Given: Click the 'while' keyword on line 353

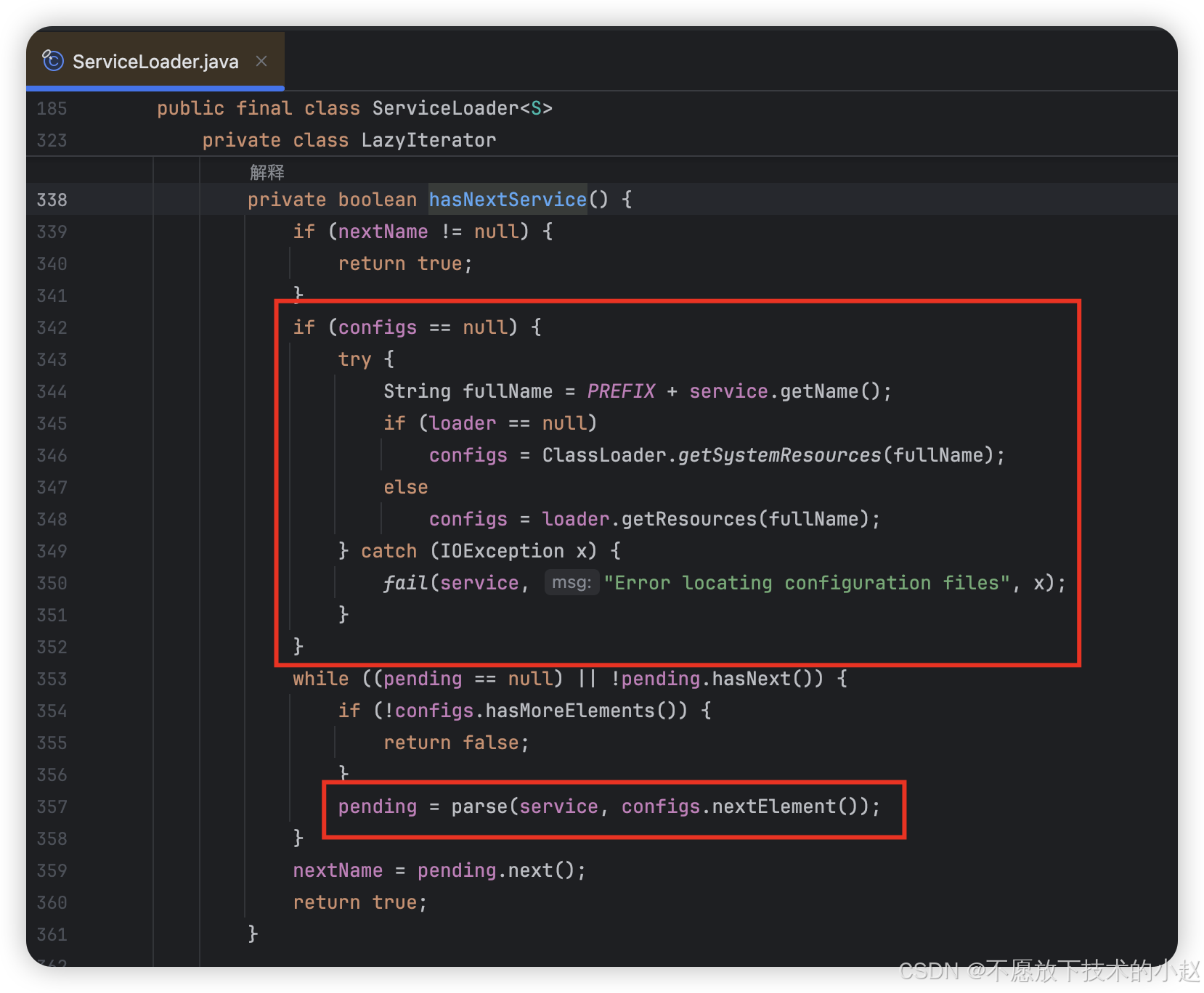Looking at the screenshot, I should [320, 679].
